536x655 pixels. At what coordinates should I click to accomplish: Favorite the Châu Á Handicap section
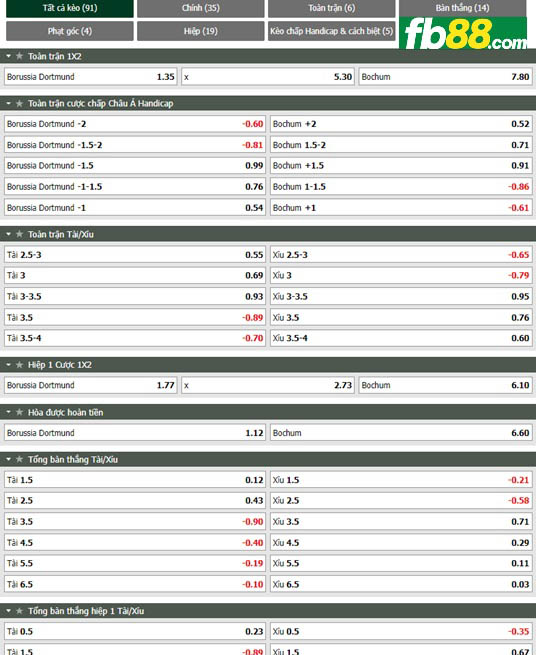pyautogui.click(x=19, y=103)
